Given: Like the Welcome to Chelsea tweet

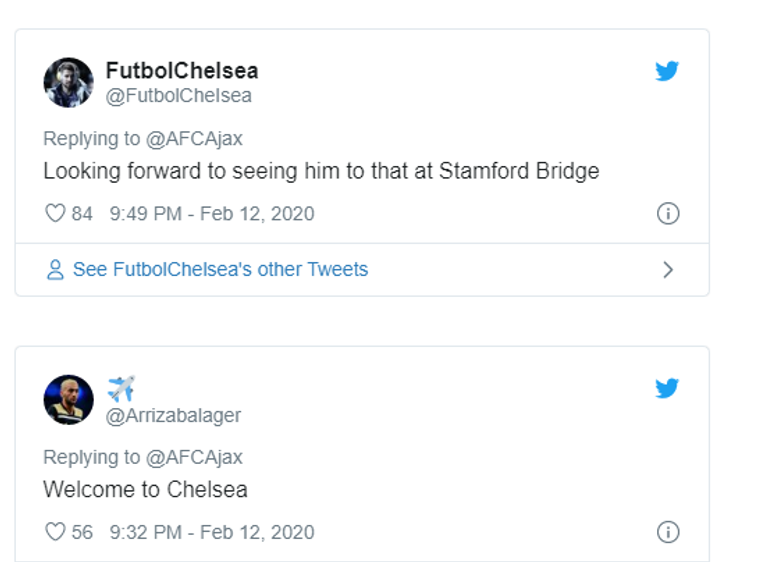Looking at the screenshot, I should (55, 532).
